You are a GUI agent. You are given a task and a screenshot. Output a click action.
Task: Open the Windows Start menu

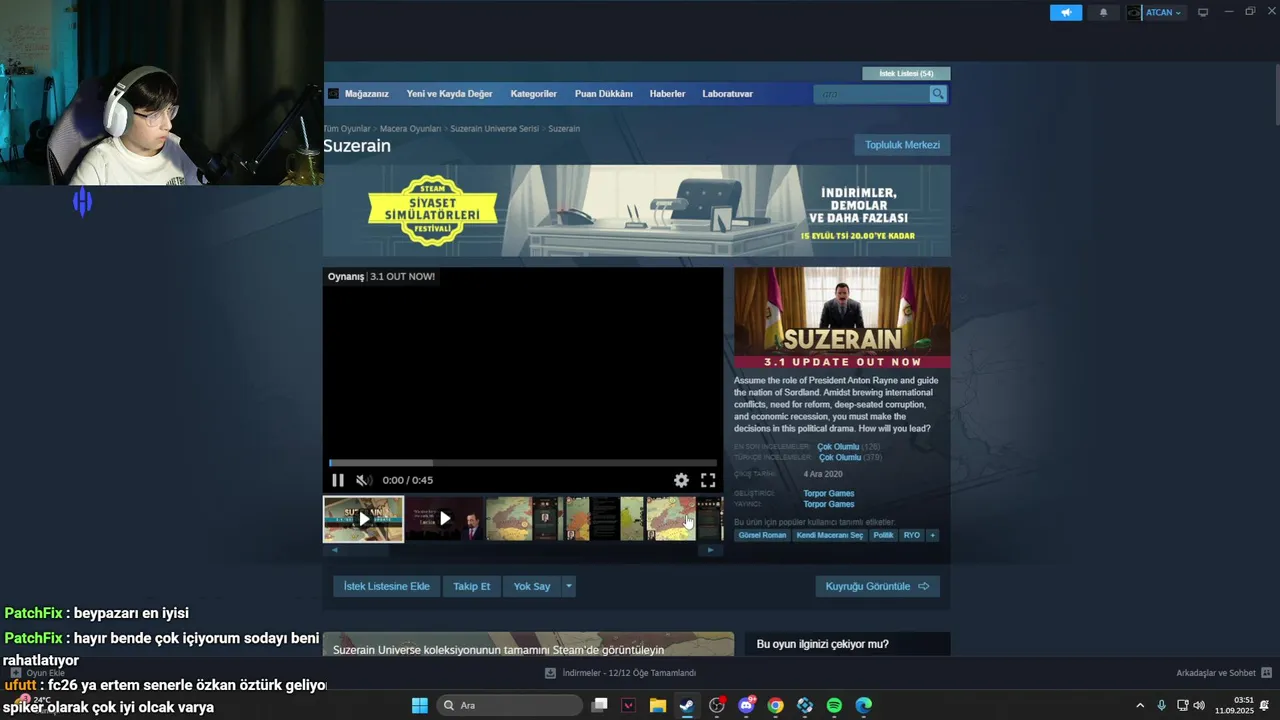pyautogui.click(x=420, y=705)
